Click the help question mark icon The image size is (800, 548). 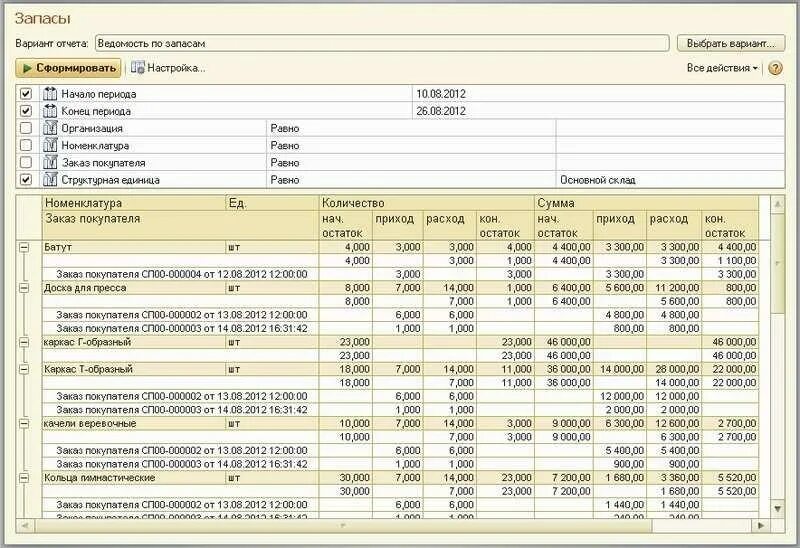pos(775,68)
